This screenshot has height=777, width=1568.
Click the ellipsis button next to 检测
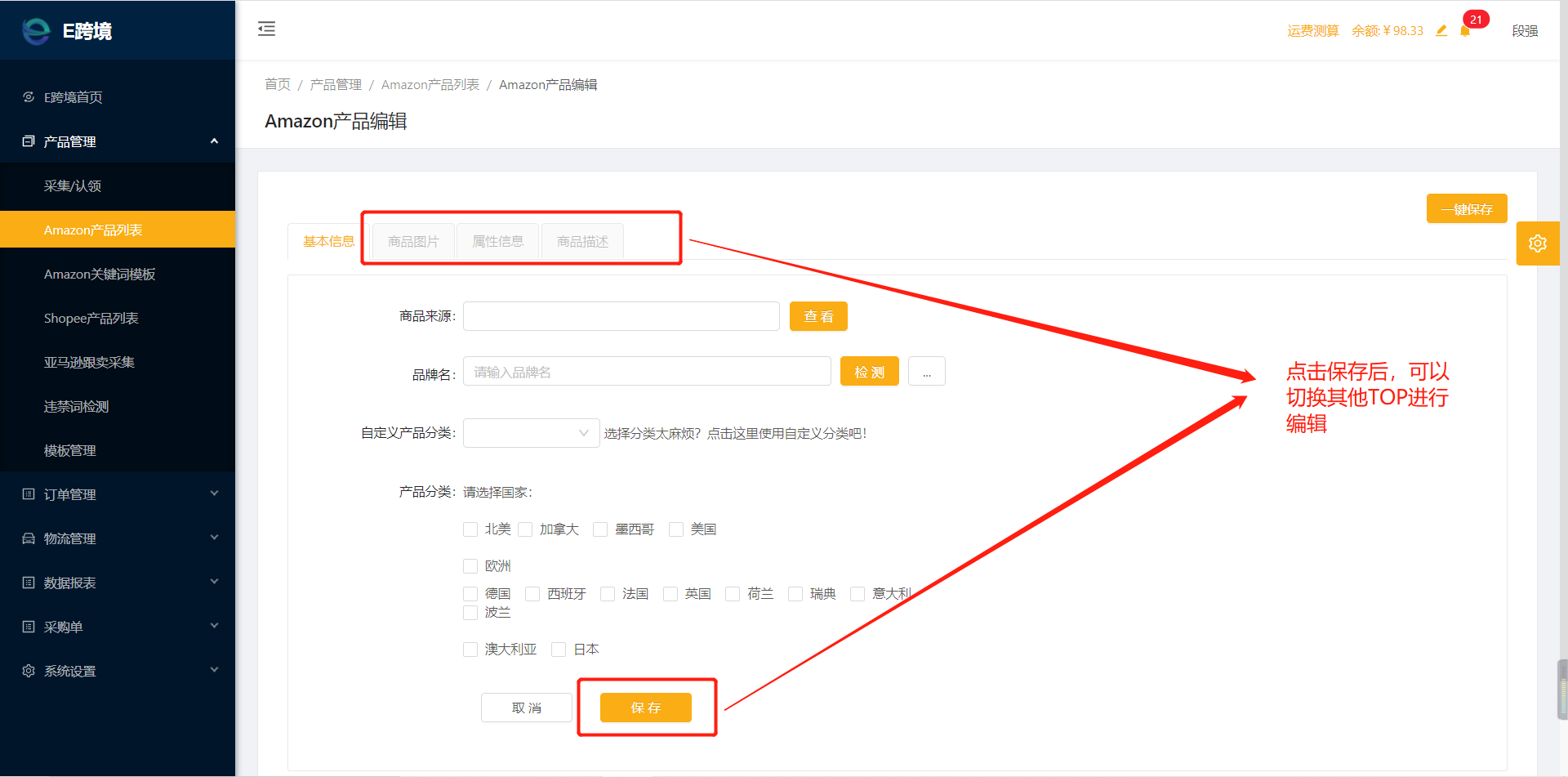(x=927, y=372)
